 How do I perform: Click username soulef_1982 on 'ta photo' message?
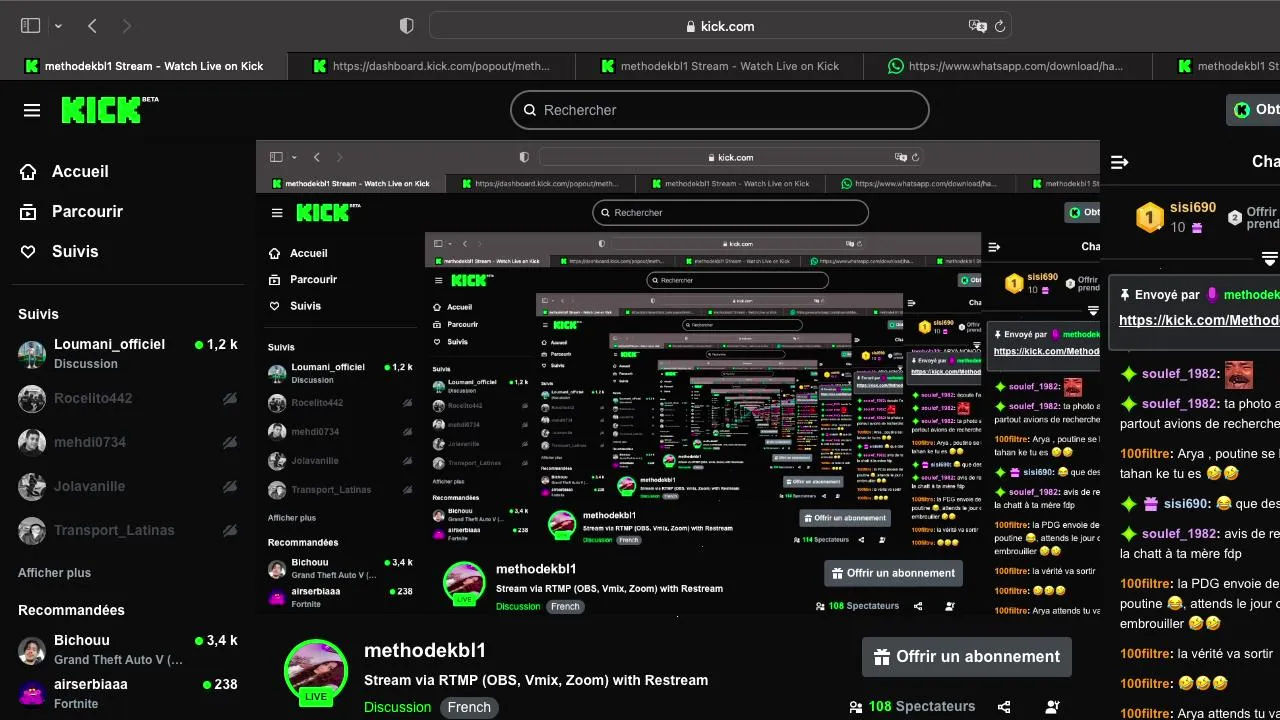coord(1180,404)
